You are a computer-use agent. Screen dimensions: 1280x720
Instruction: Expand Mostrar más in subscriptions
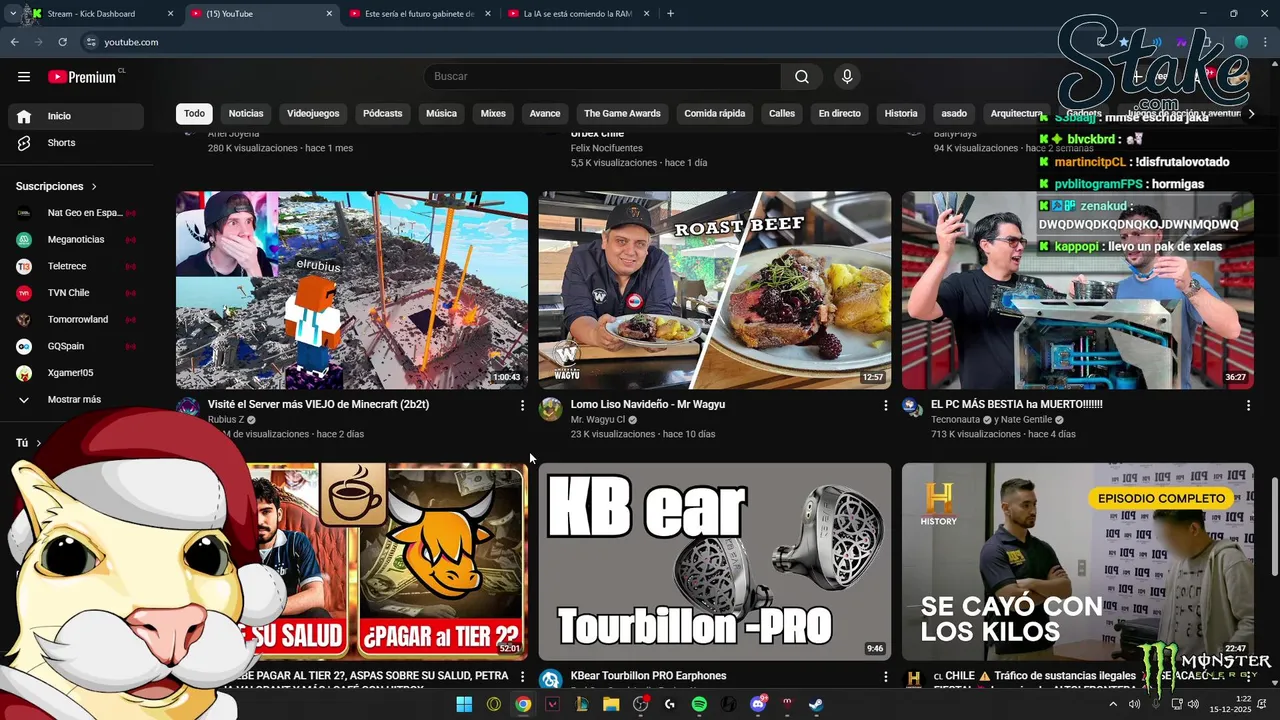pos(76,400)
